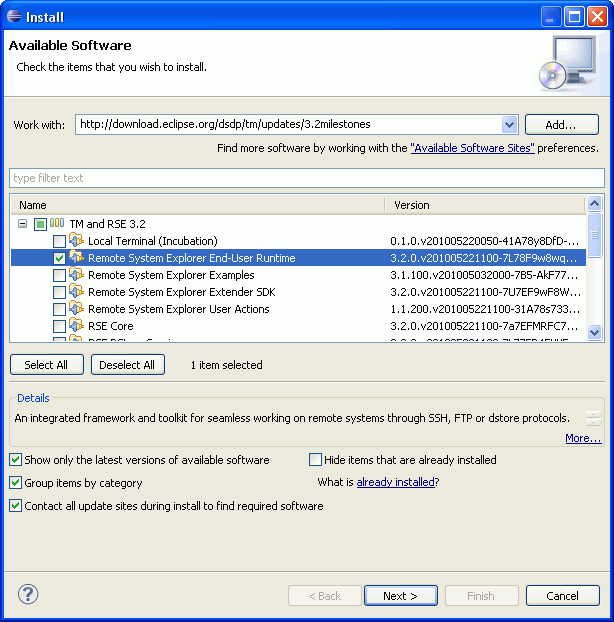
Task: Cancel the Install dialog
Action: [562, 595]
